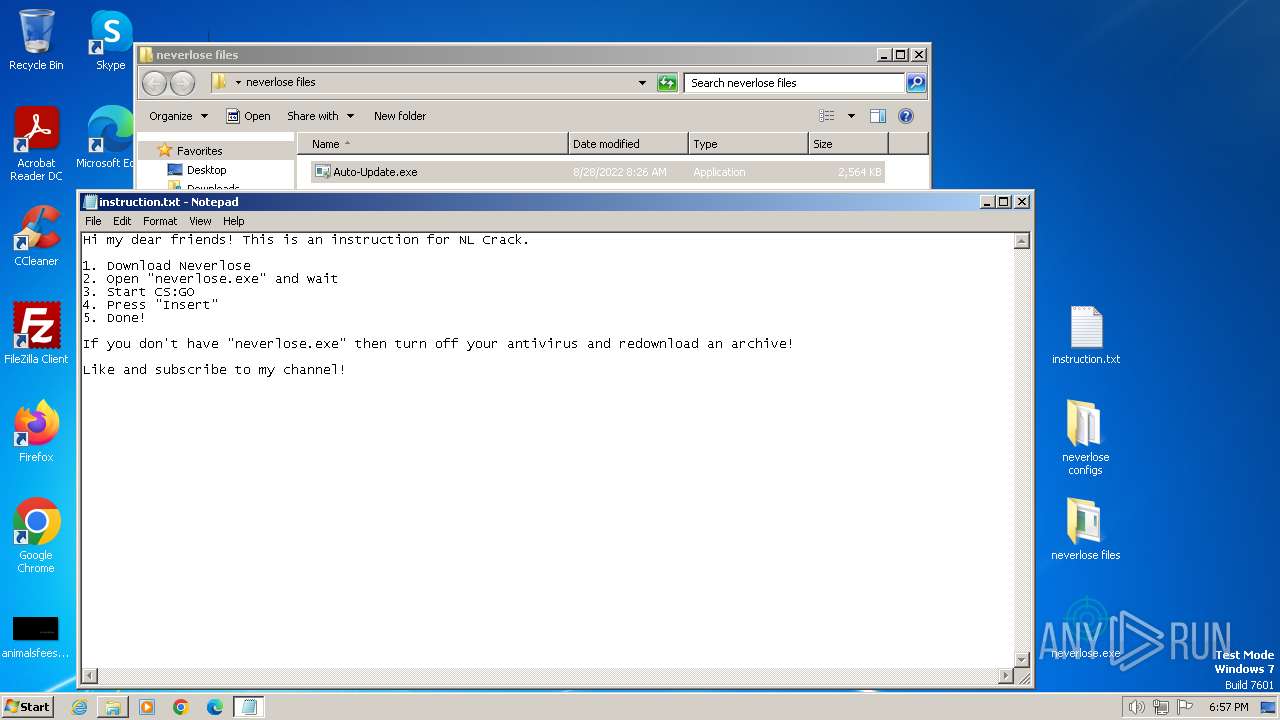Sort by the Type column header
Viewport: 1280px width, 720px height.
point(748,144)
